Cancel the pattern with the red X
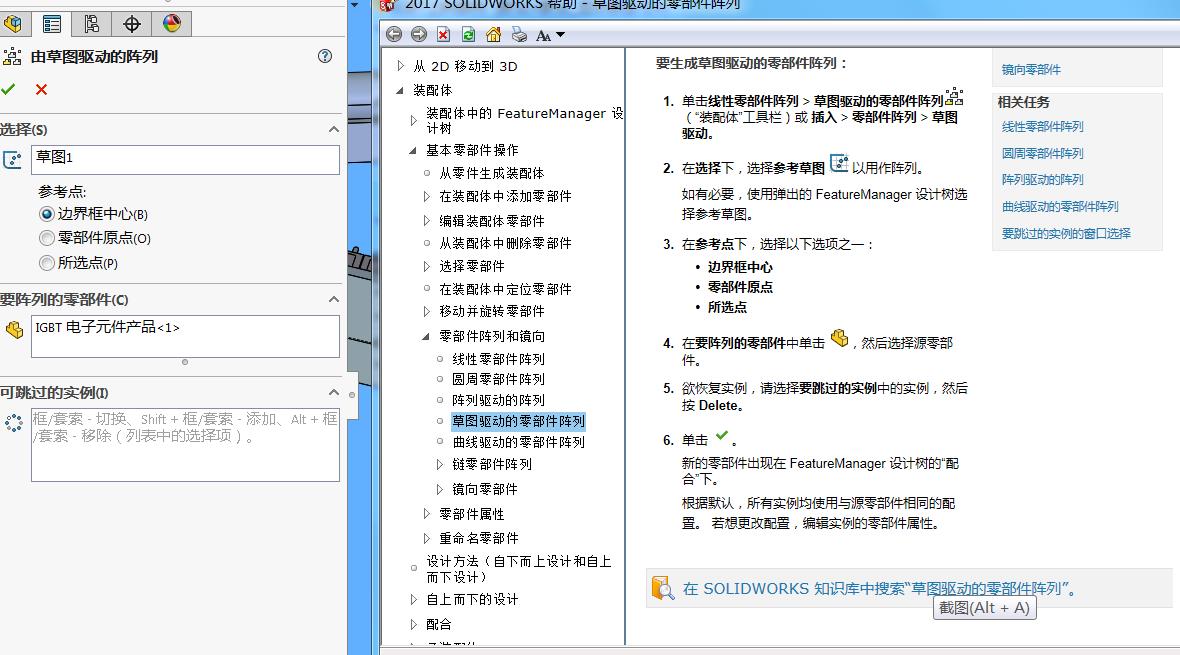This screenshot has width=1180, height=655. (x=41, y=90)
